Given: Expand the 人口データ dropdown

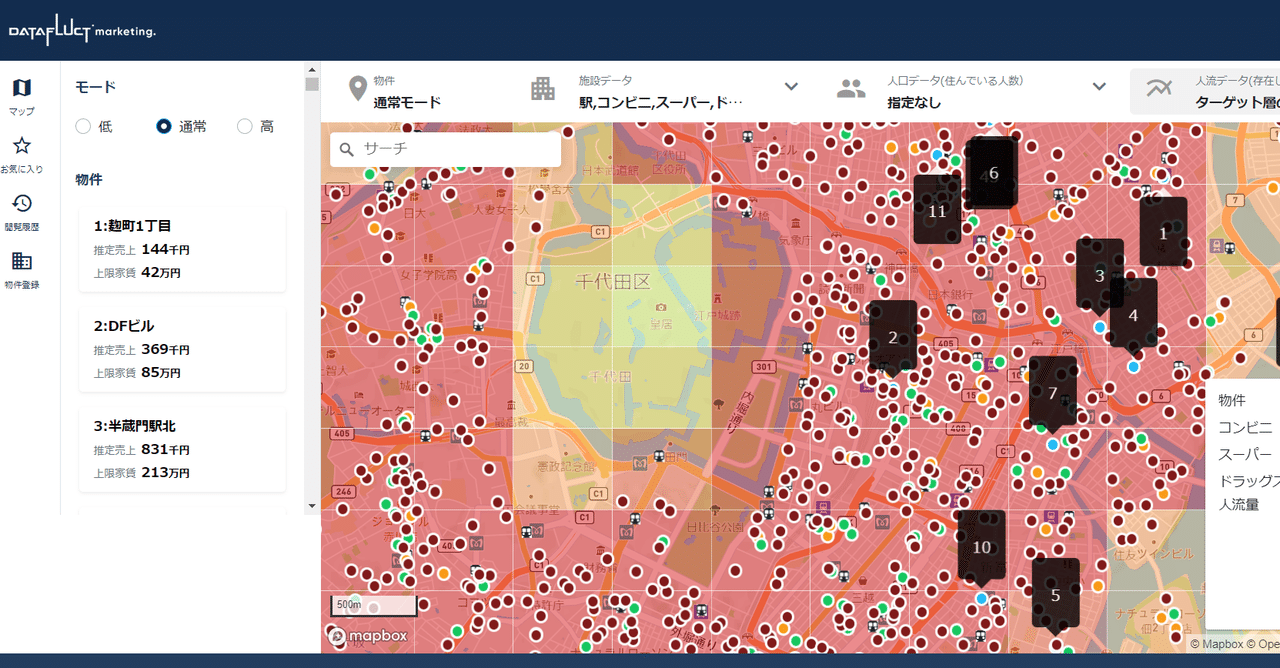Looking at the screenshot, I should pos(1098,87).
